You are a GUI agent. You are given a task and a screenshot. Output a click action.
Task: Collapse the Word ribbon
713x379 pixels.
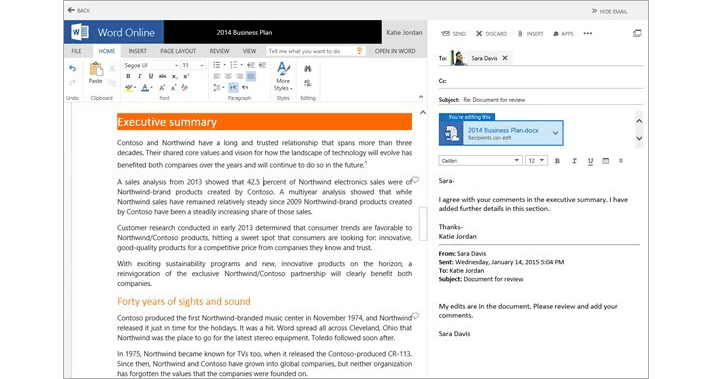click(421, 96)
